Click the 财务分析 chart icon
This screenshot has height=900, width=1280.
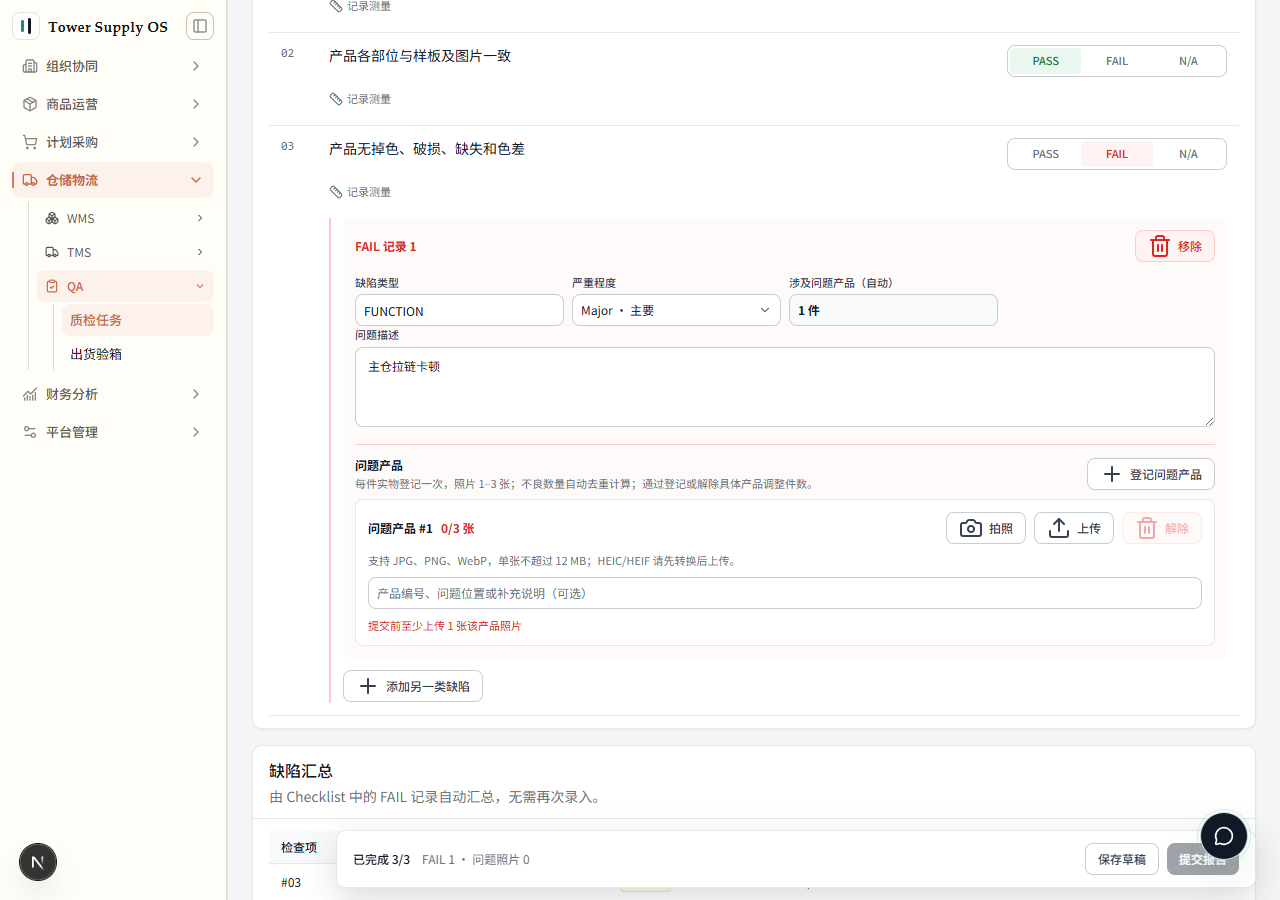coord(30,394)
